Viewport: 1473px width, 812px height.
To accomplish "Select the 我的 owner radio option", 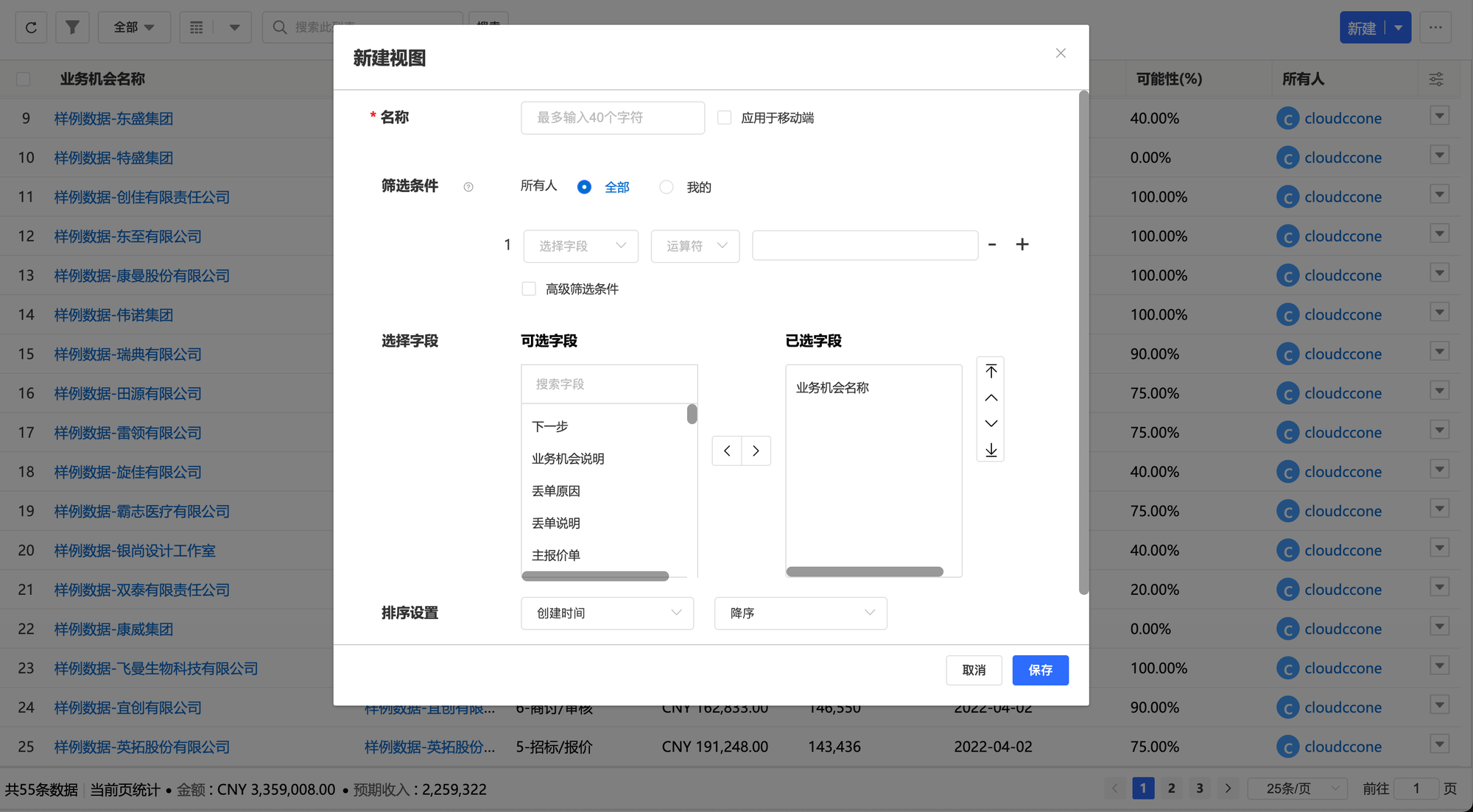I will coord(667,187).
